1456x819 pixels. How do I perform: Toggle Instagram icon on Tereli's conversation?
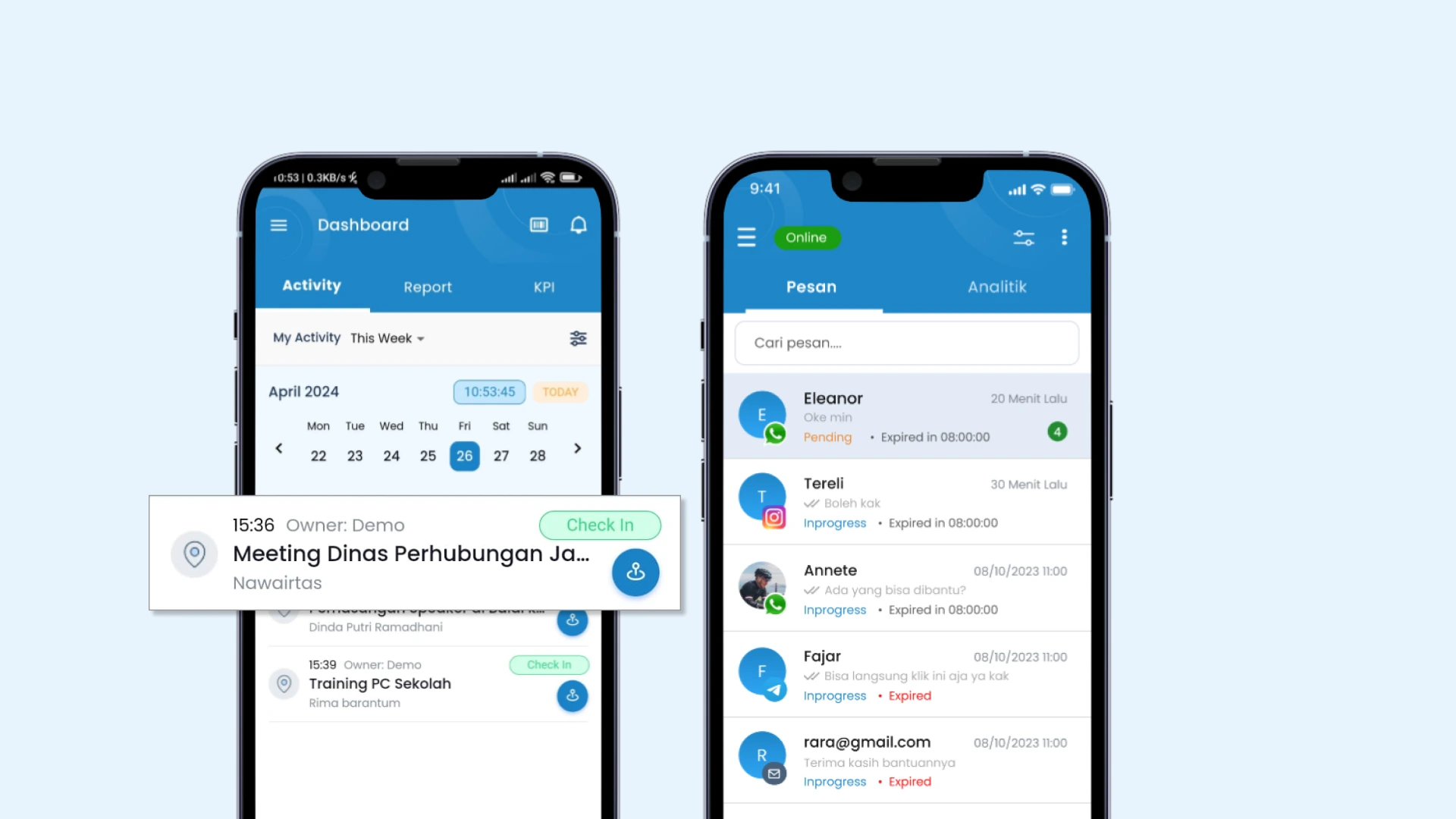[775, 518]
